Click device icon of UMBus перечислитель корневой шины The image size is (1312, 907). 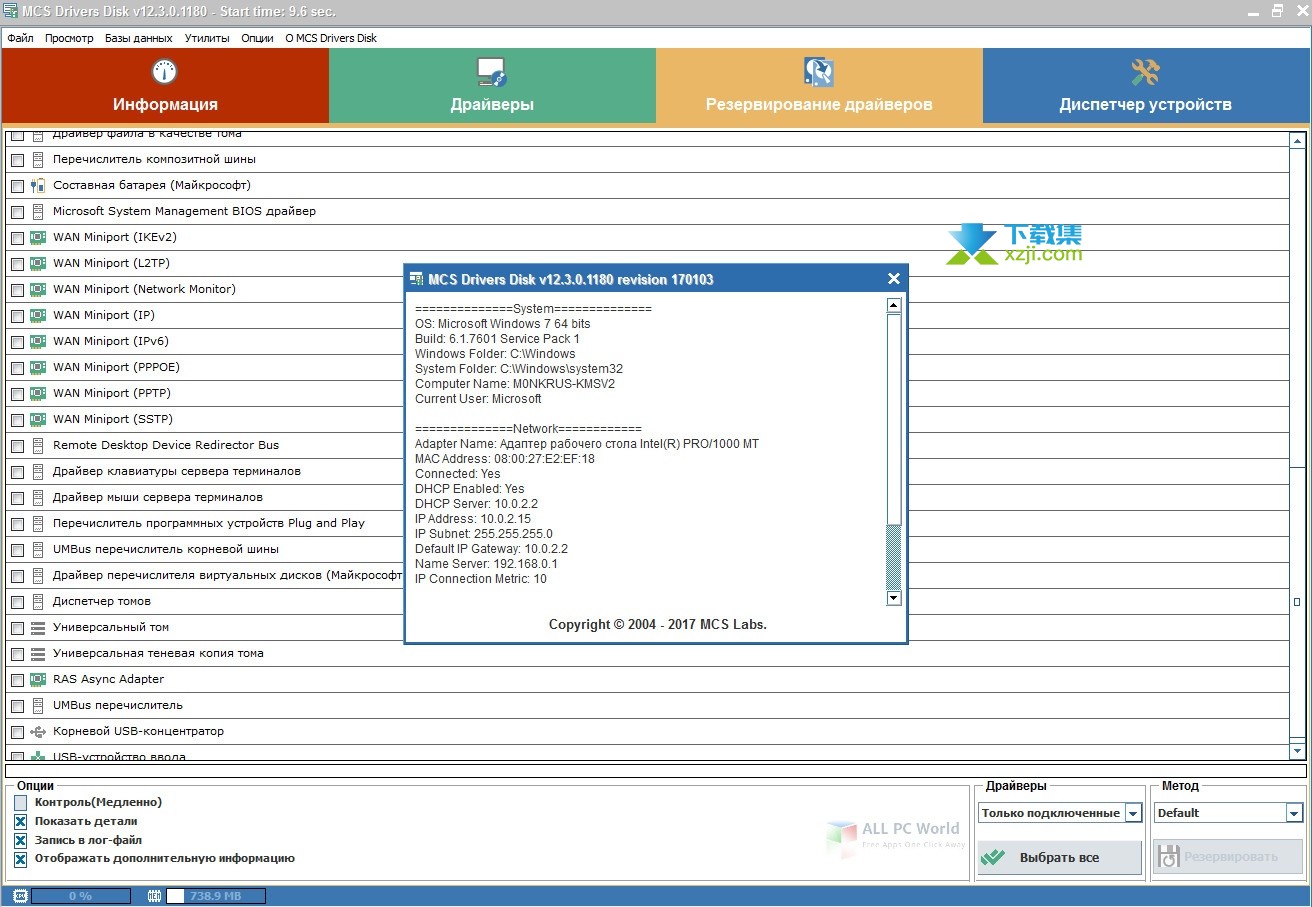pyautogui.click(x=38, y=549)
